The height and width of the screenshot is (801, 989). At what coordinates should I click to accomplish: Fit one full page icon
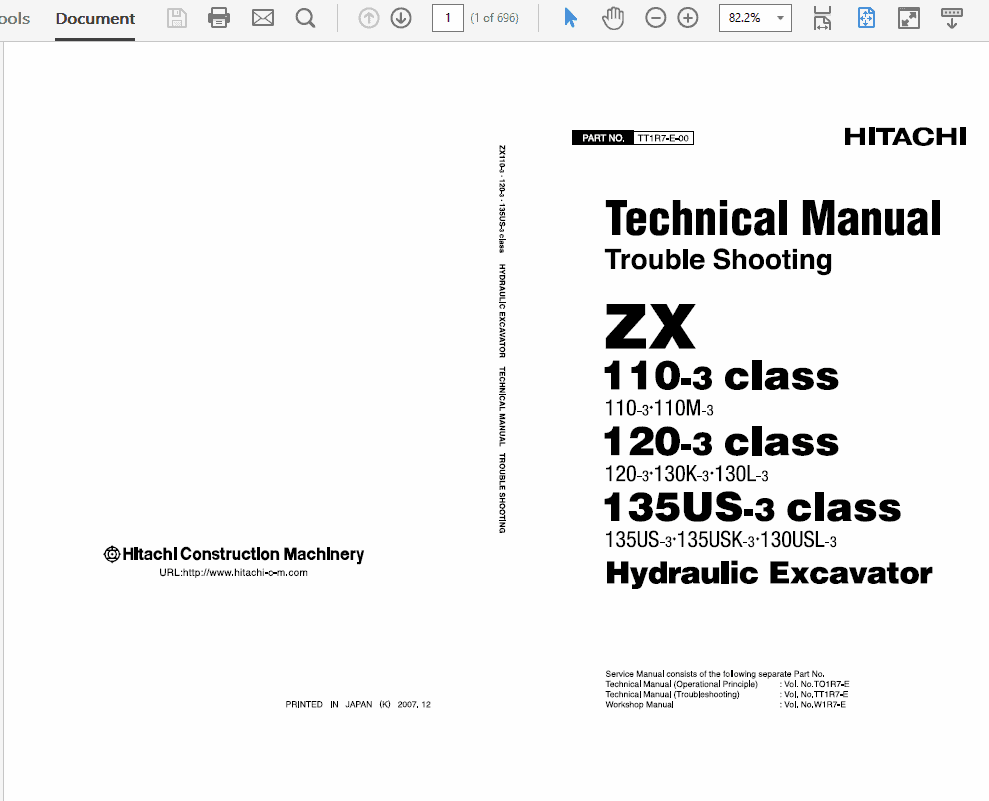coord(866,18)
